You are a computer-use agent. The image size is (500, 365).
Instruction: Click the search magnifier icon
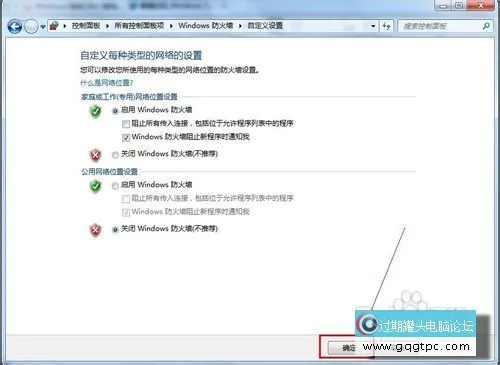pyautogui.click(x=486, y=26)
